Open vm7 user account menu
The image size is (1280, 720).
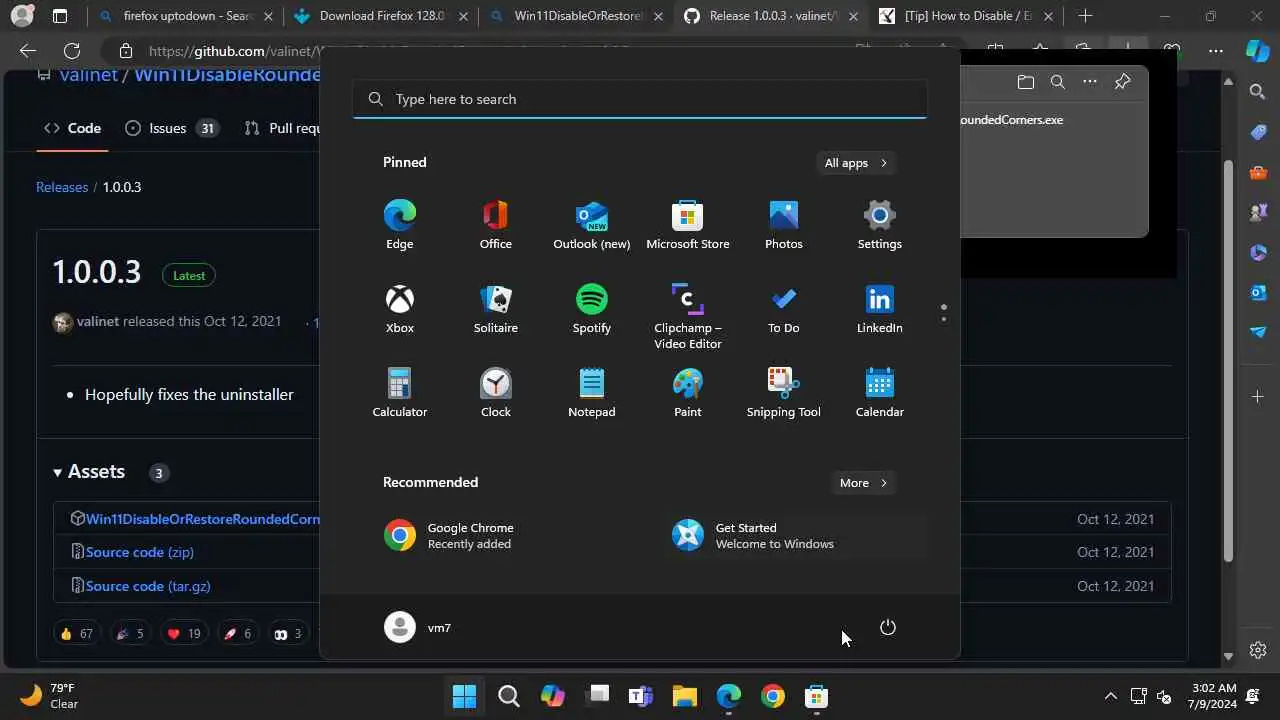[x=418, y=627]
